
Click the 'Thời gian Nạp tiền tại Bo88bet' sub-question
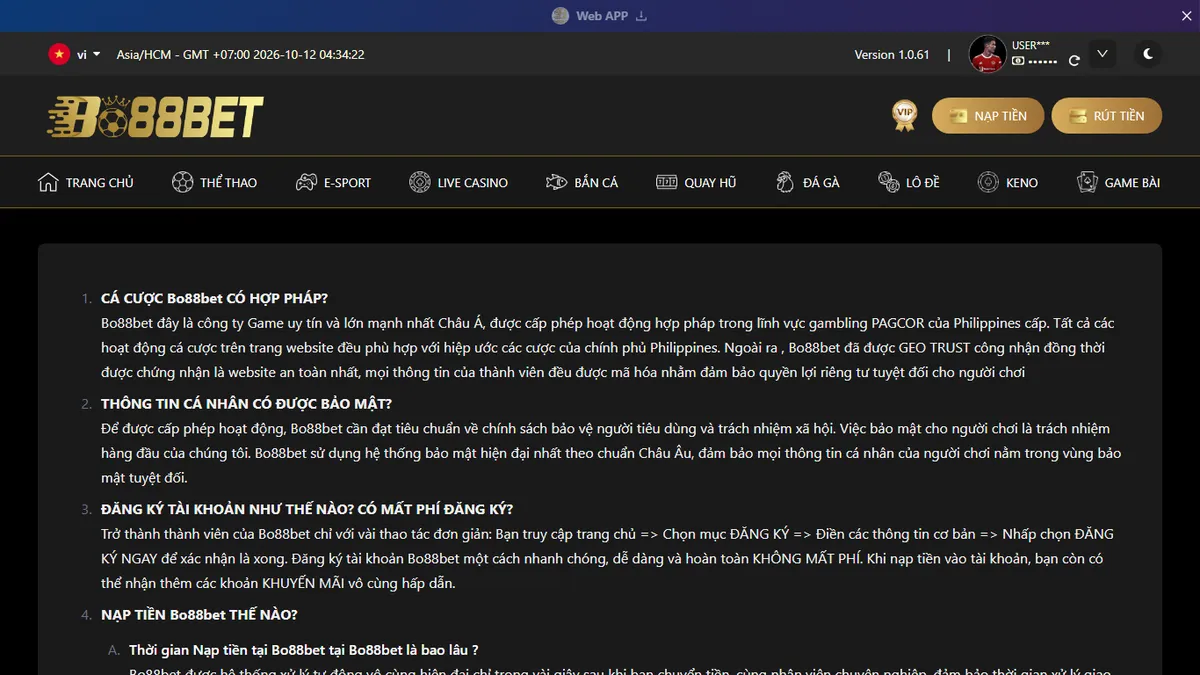[x=304, y=650]
